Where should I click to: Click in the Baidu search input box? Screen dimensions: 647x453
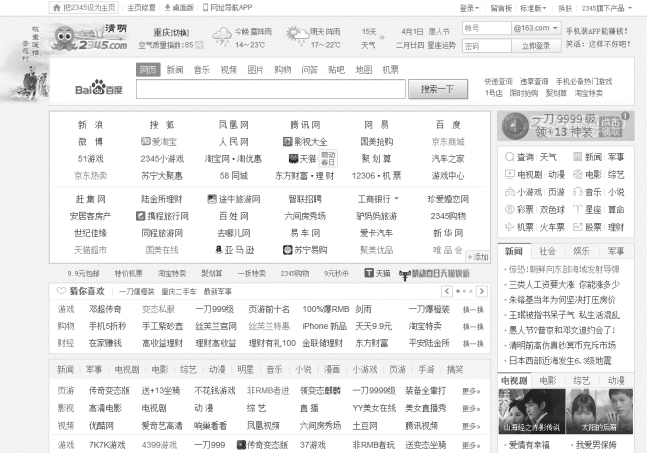pos(271,89)
